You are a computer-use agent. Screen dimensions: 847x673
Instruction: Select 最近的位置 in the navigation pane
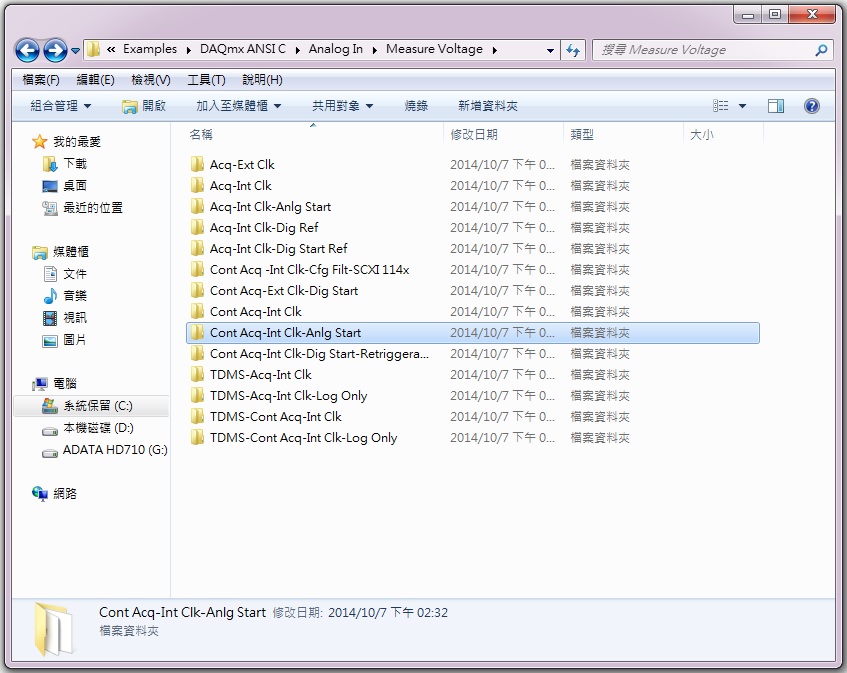tap(93, 207)
